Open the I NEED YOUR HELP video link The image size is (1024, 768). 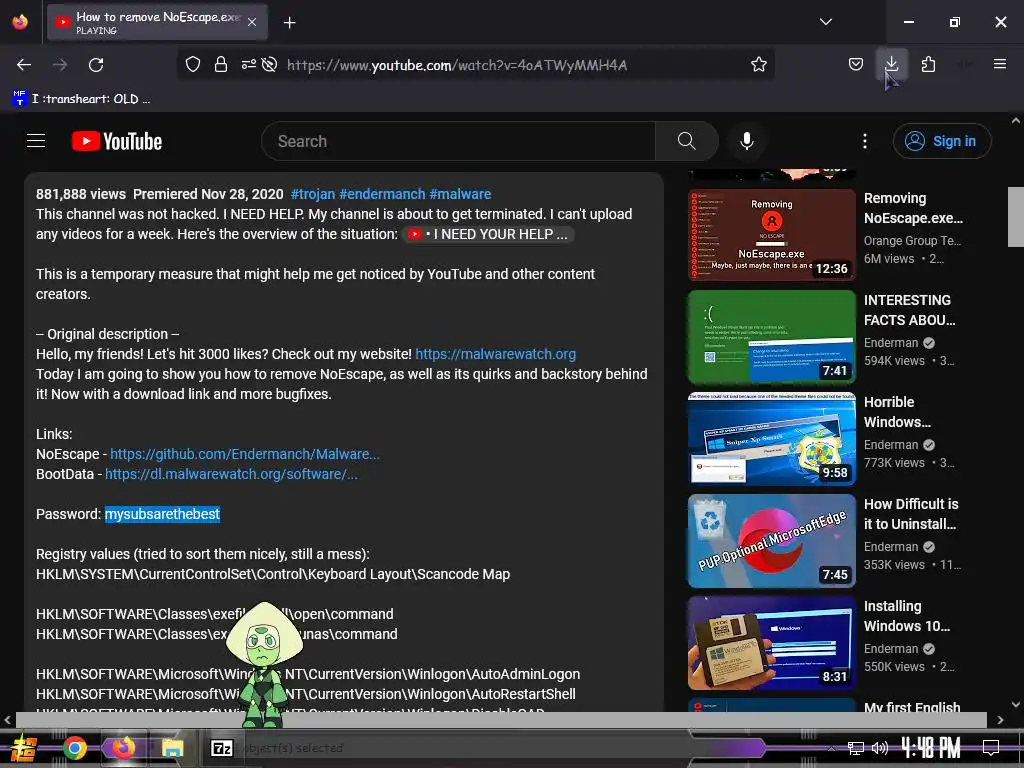coord(488,234)
